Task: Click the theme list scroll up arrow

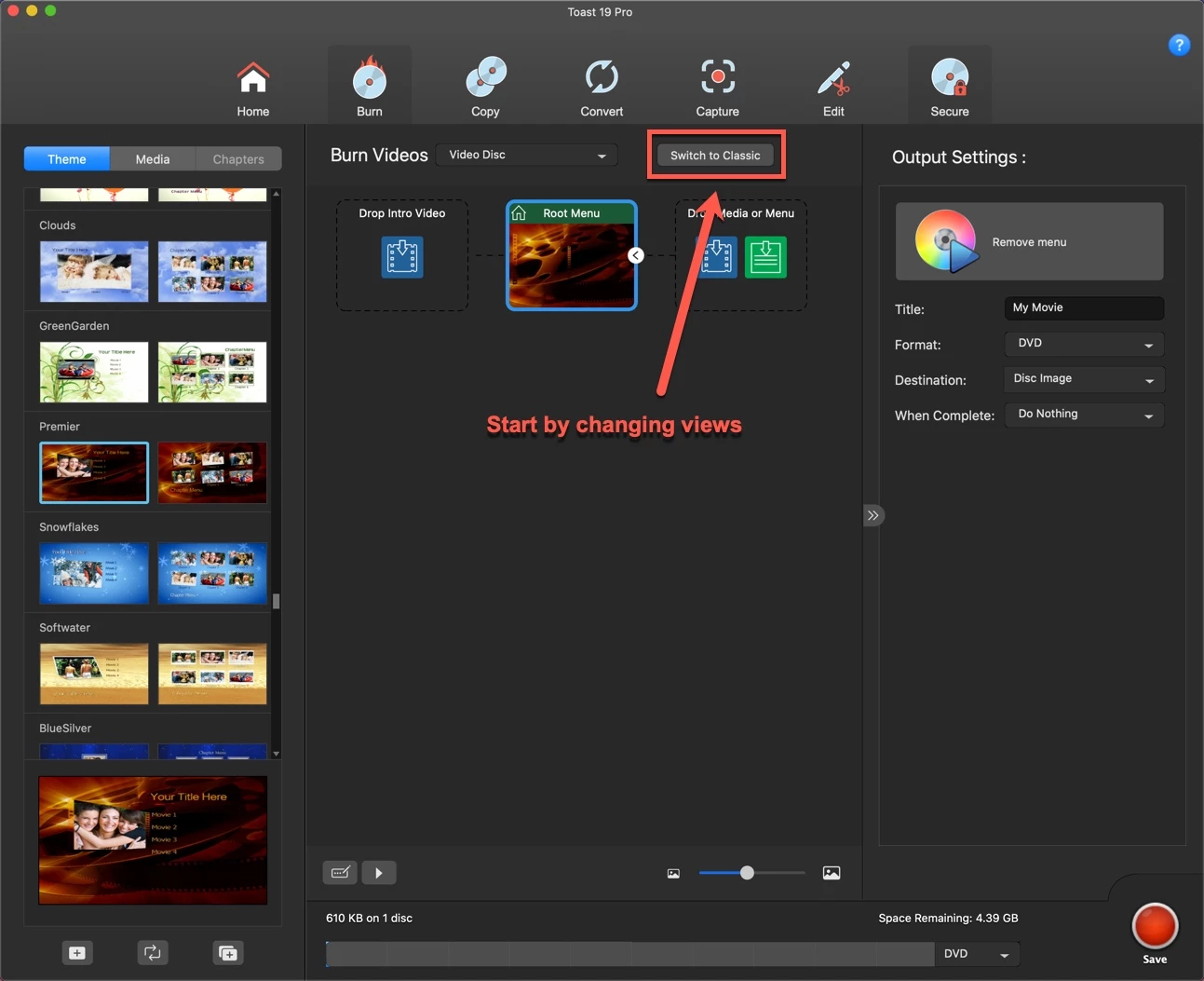Action: point(276,194)
